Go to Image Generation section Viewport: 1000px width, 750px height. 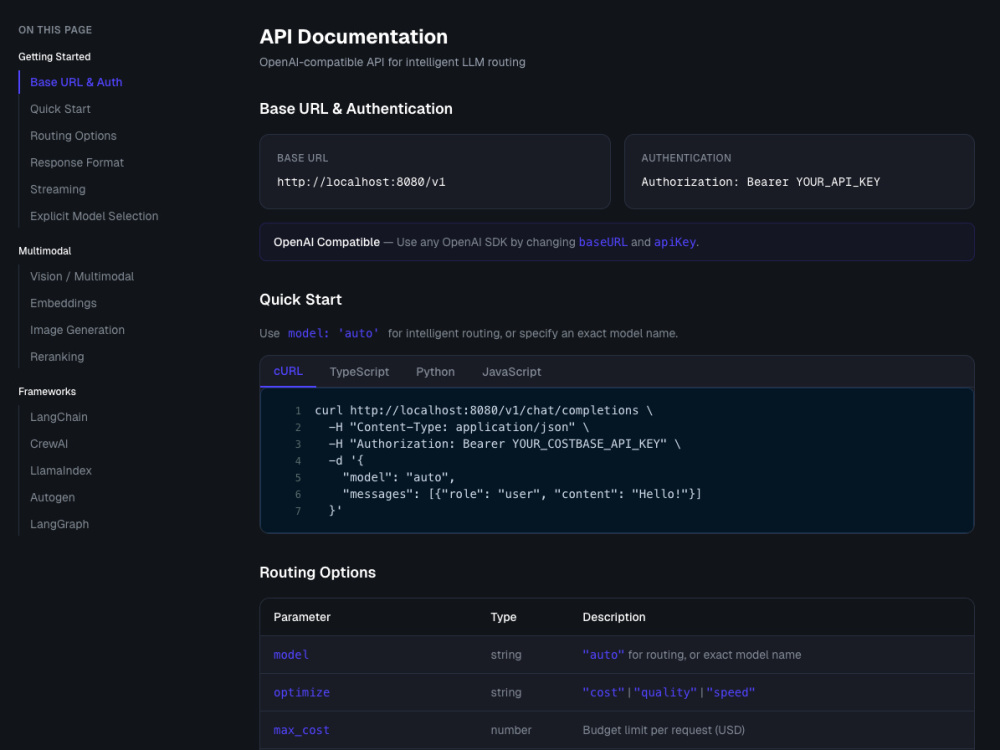77,330
